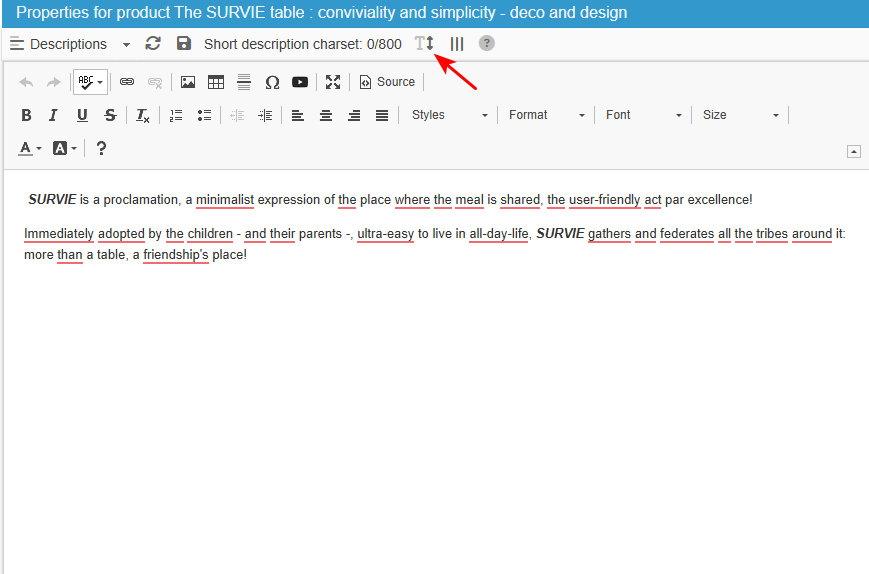The width and height of the screenshot is (869, 574).
Task: Open the spell check ABC dropdown
Action: pyautogui.click(x=90, y=83)
